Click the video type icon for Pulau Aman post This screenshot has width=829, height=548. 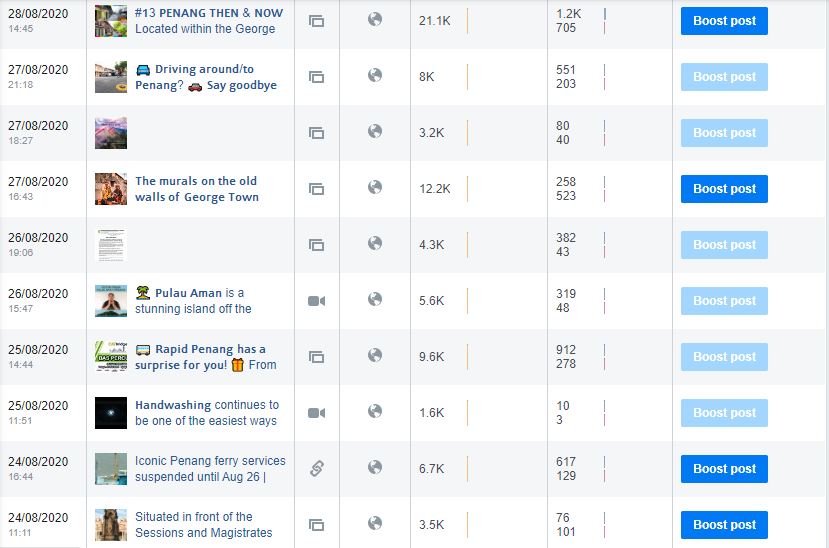tap(316, 301)
